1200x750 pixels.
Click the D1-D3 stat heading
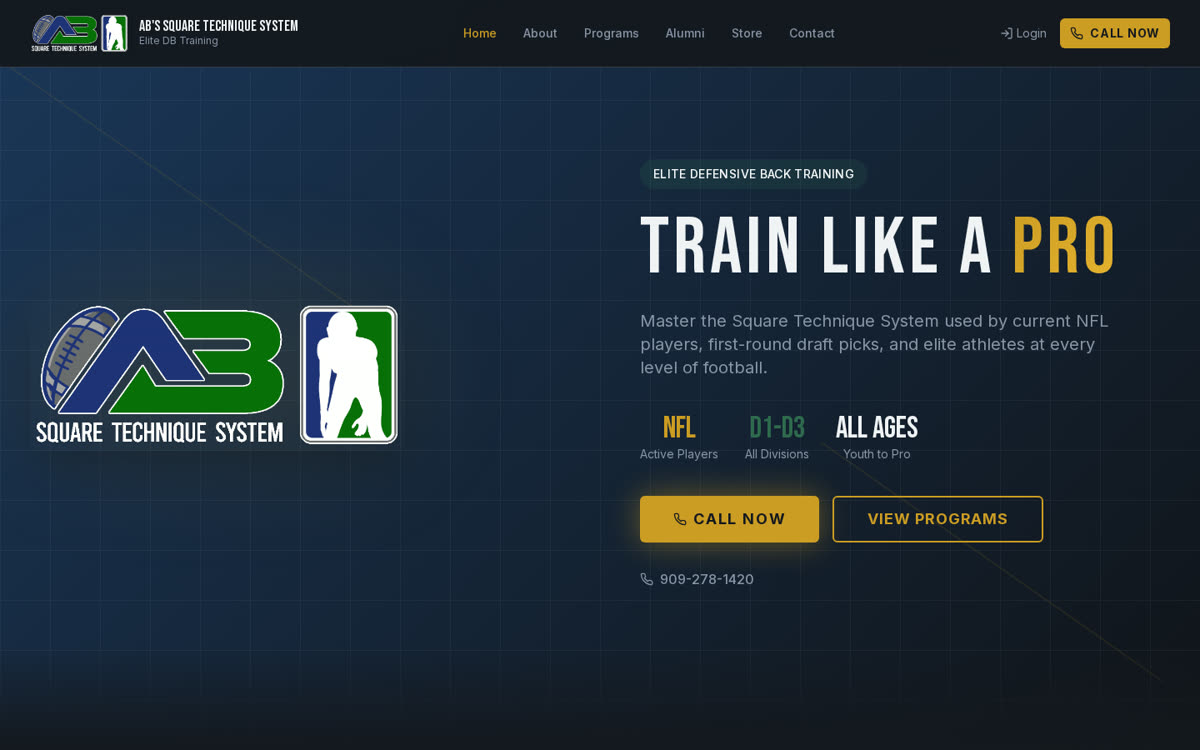pos(777,428)
